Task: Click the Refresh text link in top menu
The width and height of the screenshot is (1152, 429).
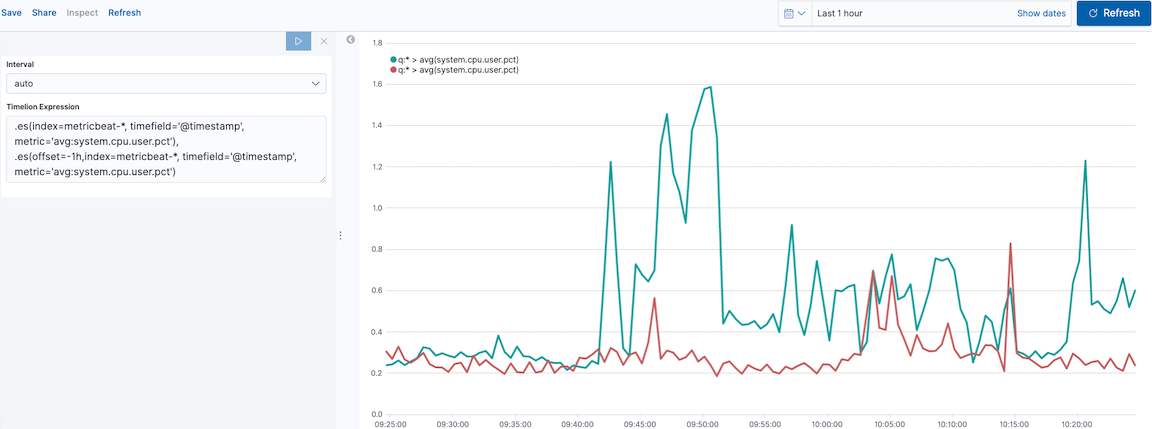Action: [124, 13]
